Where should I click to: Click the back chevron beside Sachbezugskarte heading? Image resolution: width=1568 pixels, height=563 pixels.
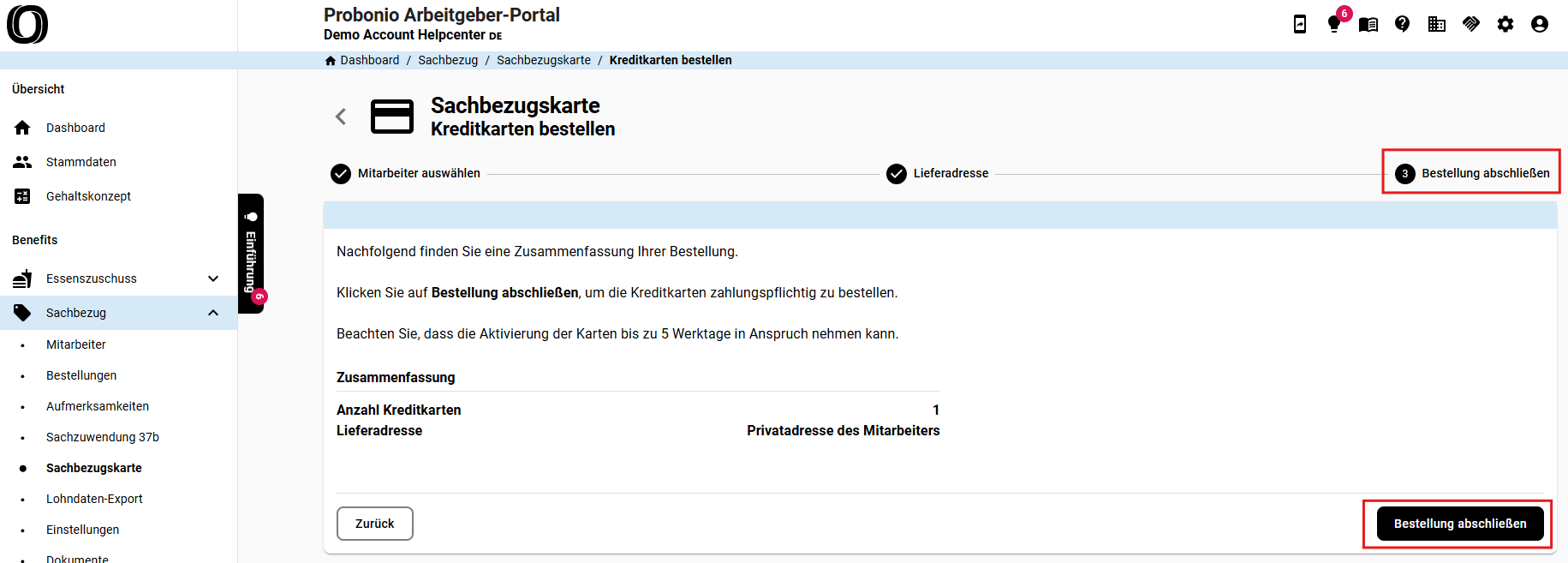coord(341,117)
